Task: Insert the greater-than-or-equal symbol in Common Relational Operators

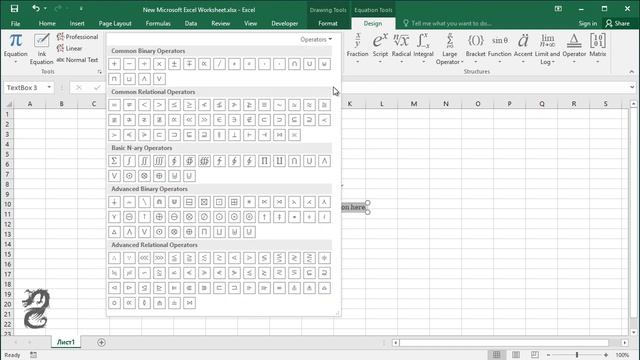Action: coord(189,105)
